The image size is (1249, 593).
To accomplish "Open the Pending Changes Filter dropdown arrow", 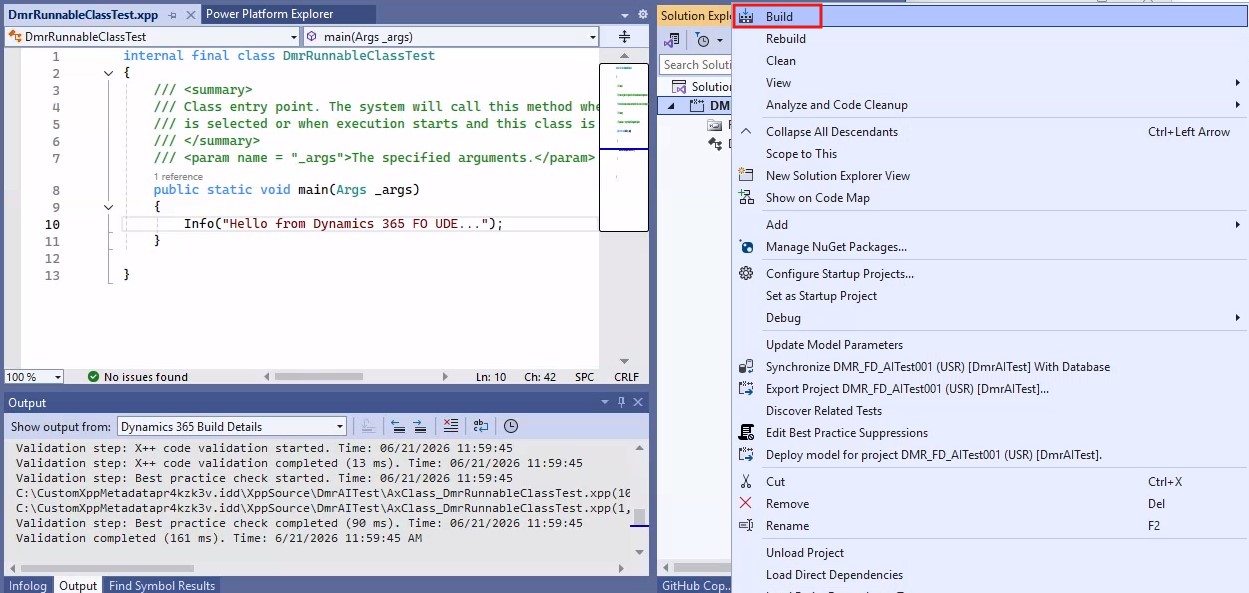I will pyautogui.click(x=719, y=40).
